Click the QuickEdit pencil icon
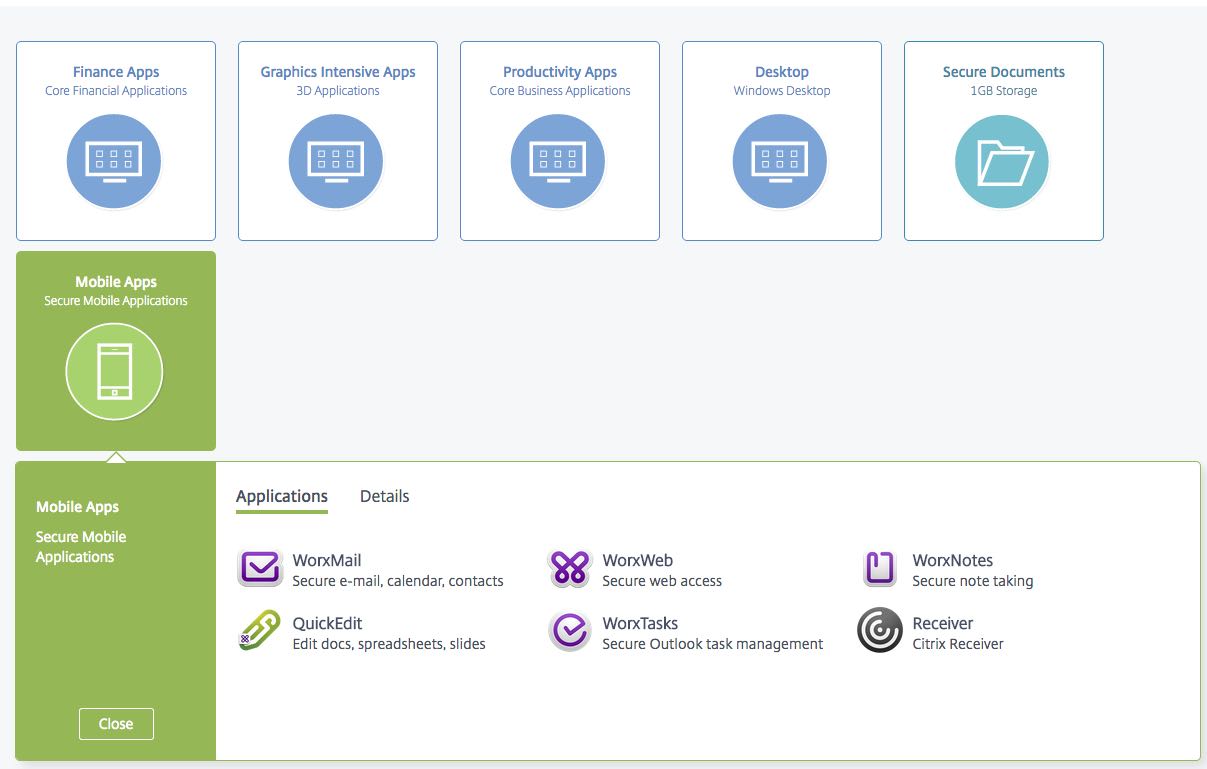This screenshot has width=1207, height=769. [260, 632]
